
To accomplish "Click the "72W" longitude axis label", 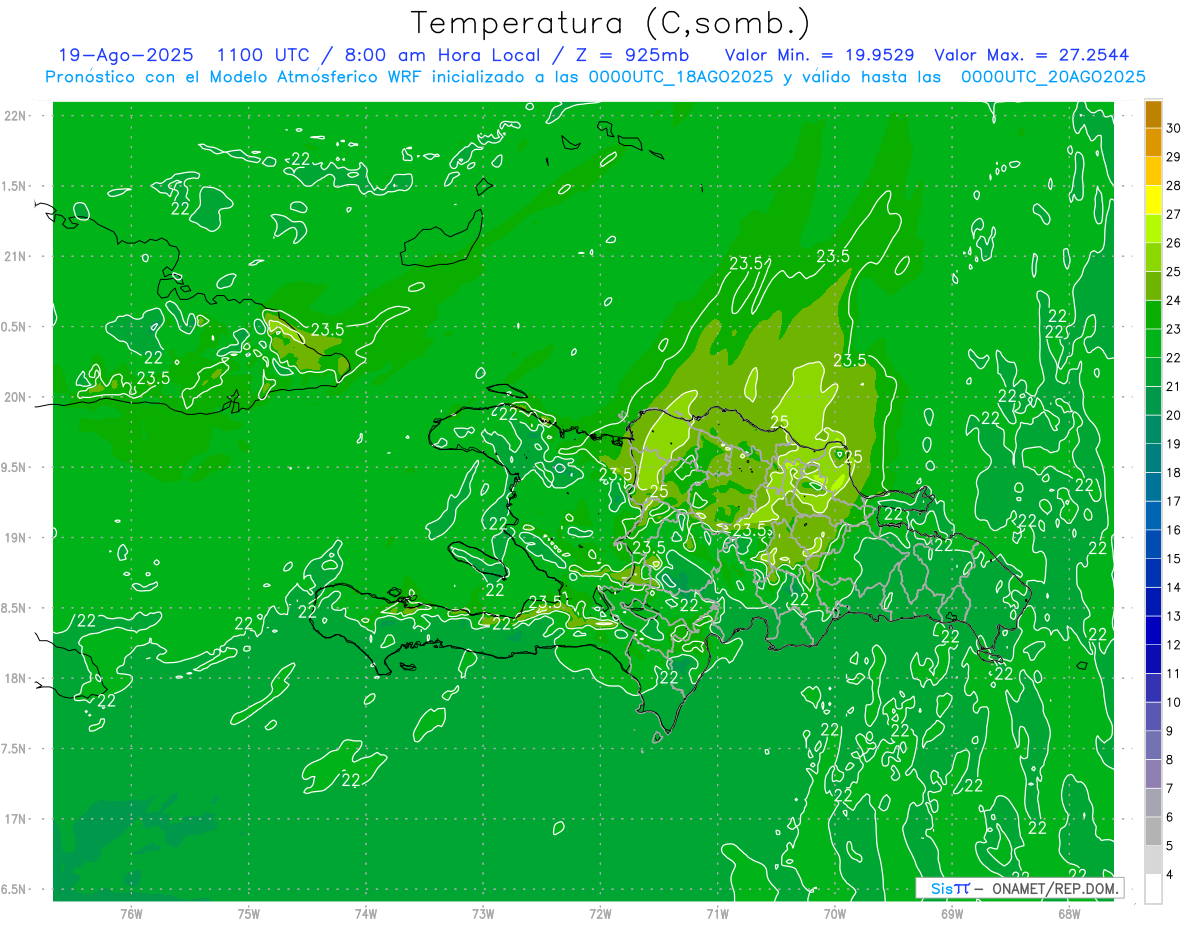I will [600, 913].
